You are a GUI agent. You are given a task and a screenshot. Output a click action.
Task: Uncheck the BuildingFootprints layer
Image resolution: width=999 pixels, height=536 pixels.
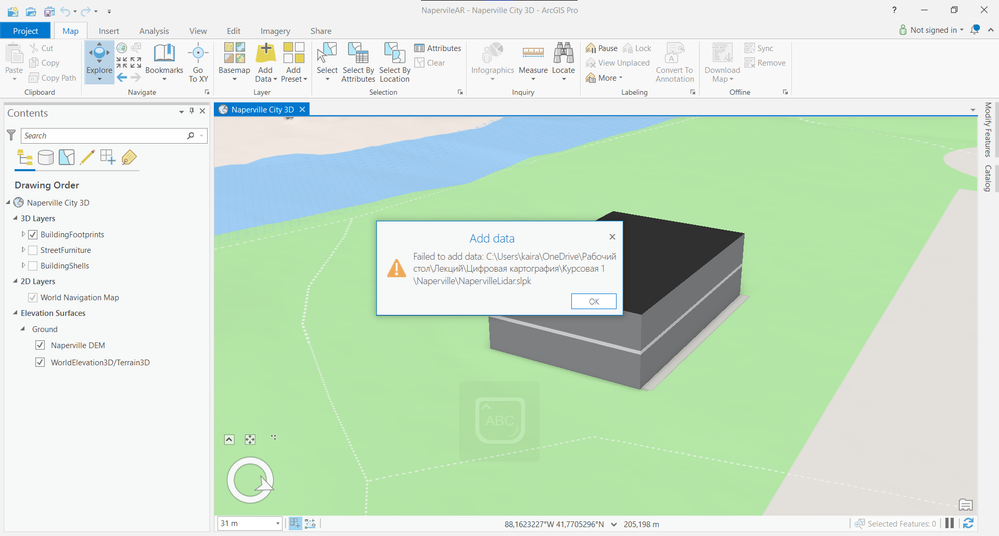tap(33, 235)
